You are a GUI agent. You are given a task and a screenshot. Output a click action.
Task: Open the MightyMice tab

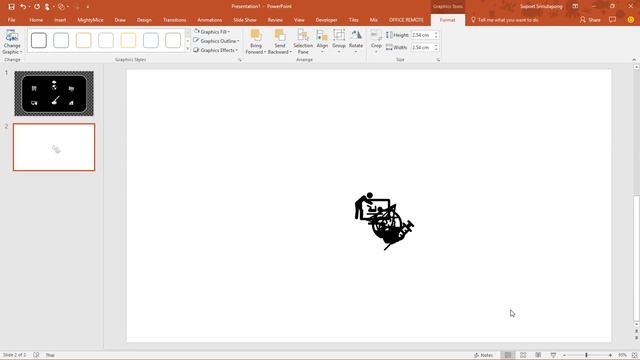90,20
